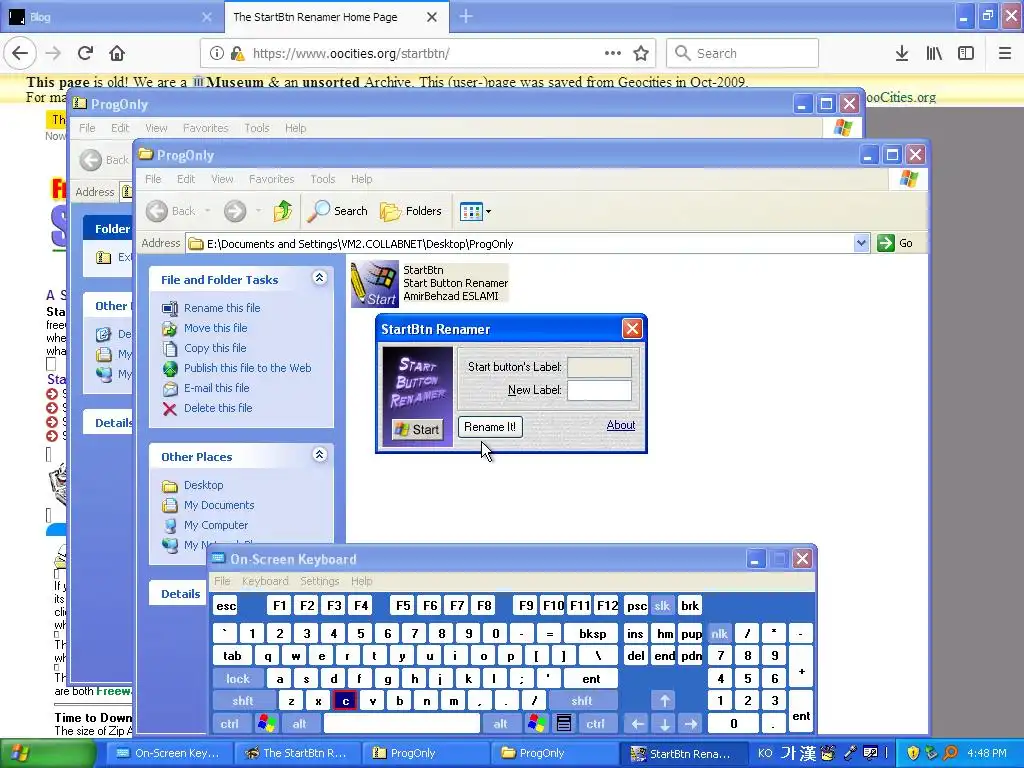Toggle the Firefox sidebar icon
Screen dimensions: 1024x768
966,53
